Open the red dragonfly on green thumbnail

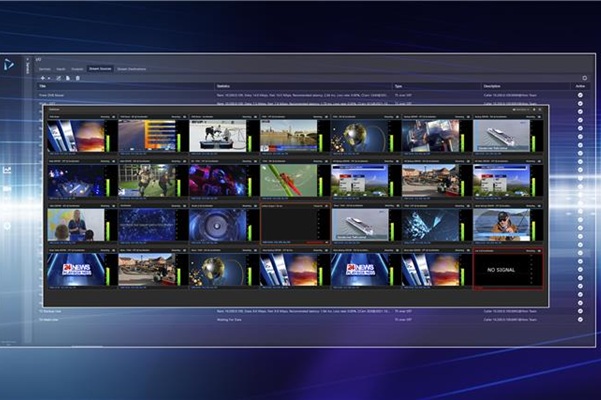tap(289, 180)
